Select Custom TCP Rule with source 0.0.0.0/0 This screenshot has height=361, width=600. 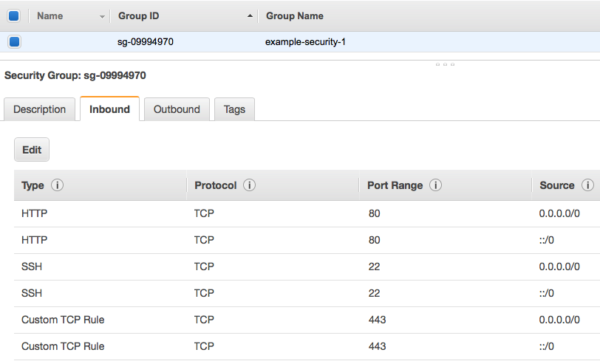[307, 320]
